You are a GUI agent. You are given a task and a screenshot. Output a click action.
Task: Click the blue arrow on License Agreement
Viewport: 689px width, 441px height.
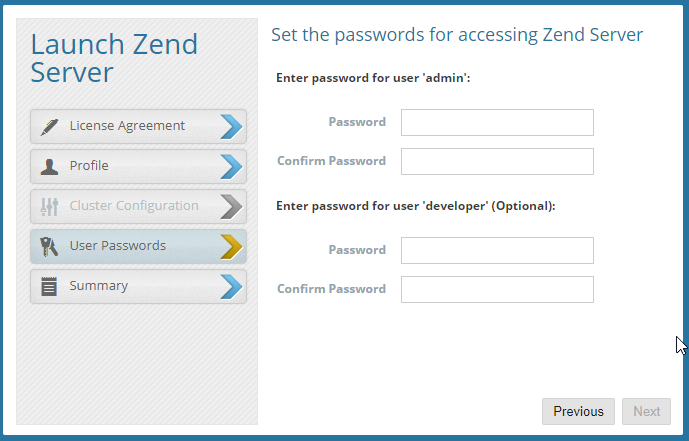click(231, 126)
